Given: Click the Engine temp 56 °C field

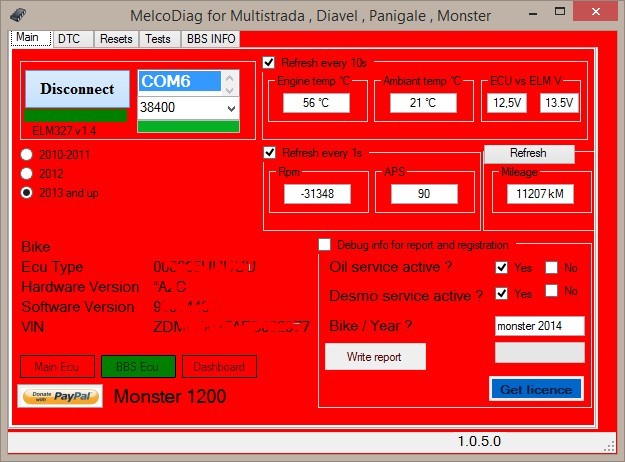Looking at the screenshot, I should coord(316,103).
